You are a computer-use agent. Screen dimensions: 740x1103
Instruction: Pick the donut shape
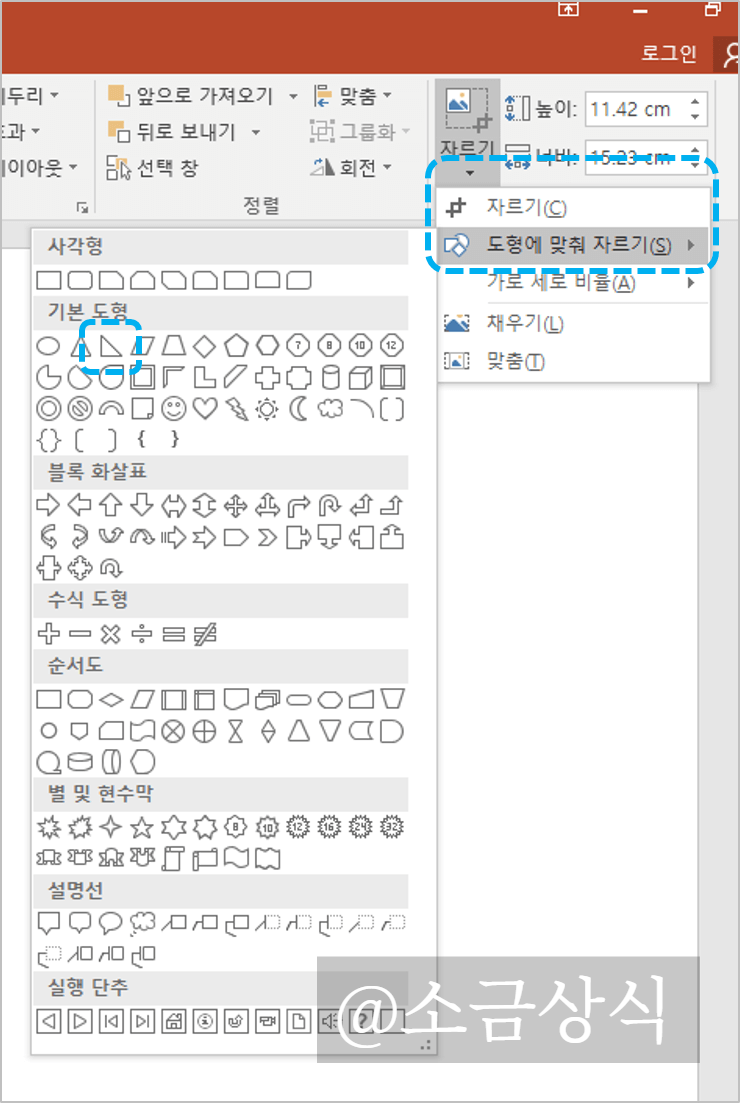[49, 409]
